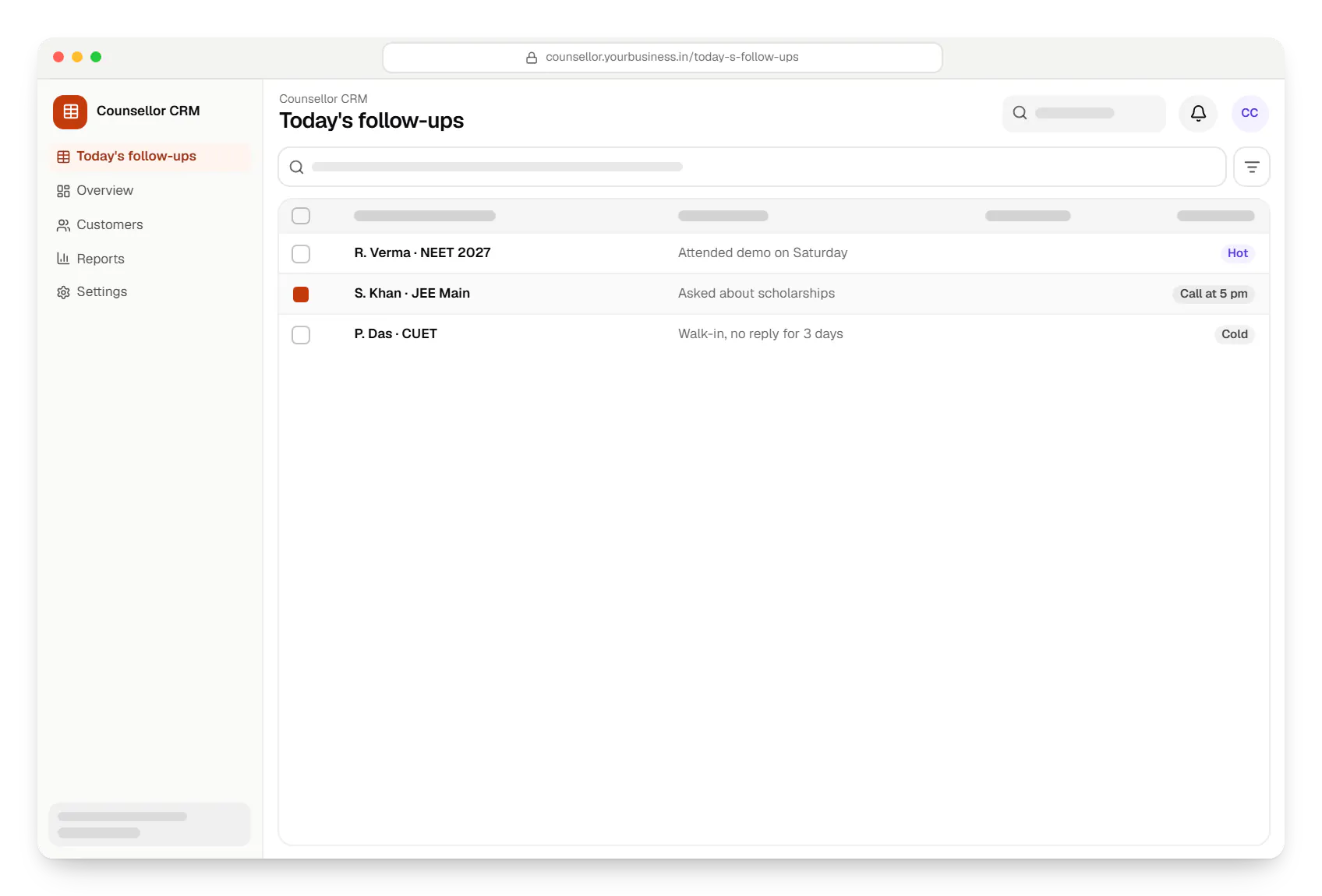Image resolution: width=1322 pixels, height=896 pixels.
Task: Focus the top header search box
Action: 1084,114
